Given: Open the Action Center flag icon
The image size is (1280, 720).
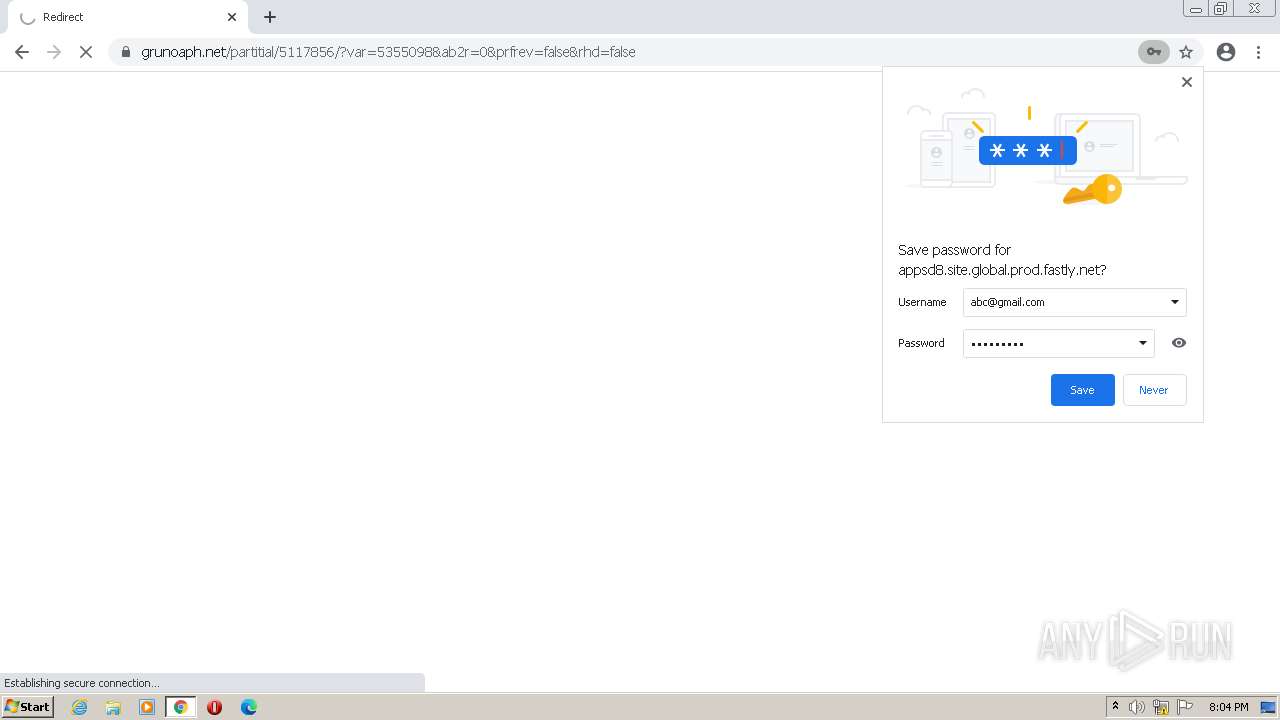Looking at the screenshot, I should tap(1185, 707).
